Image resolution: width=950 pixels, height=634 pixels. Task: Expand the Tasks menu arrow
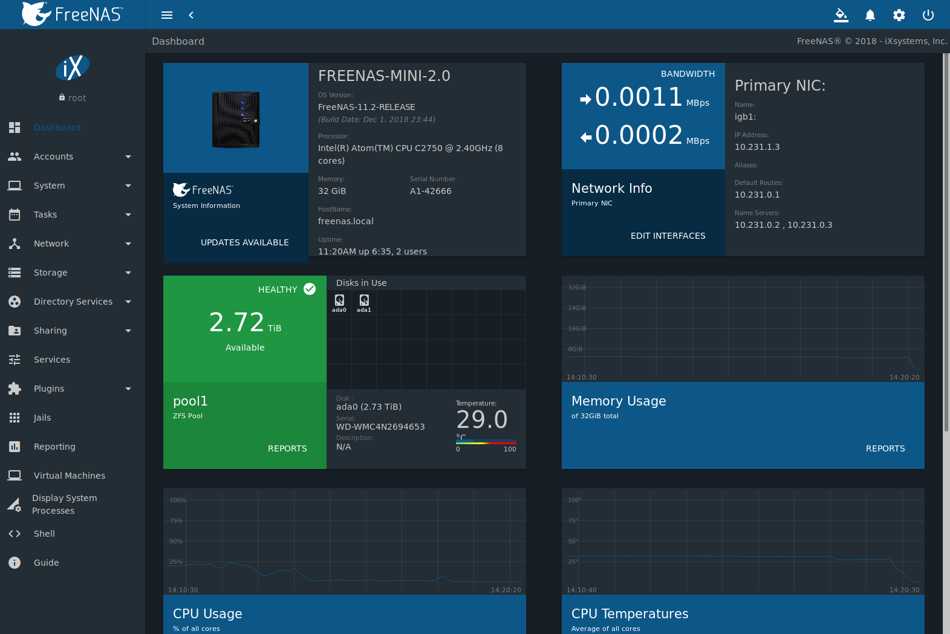coord(128,215)
